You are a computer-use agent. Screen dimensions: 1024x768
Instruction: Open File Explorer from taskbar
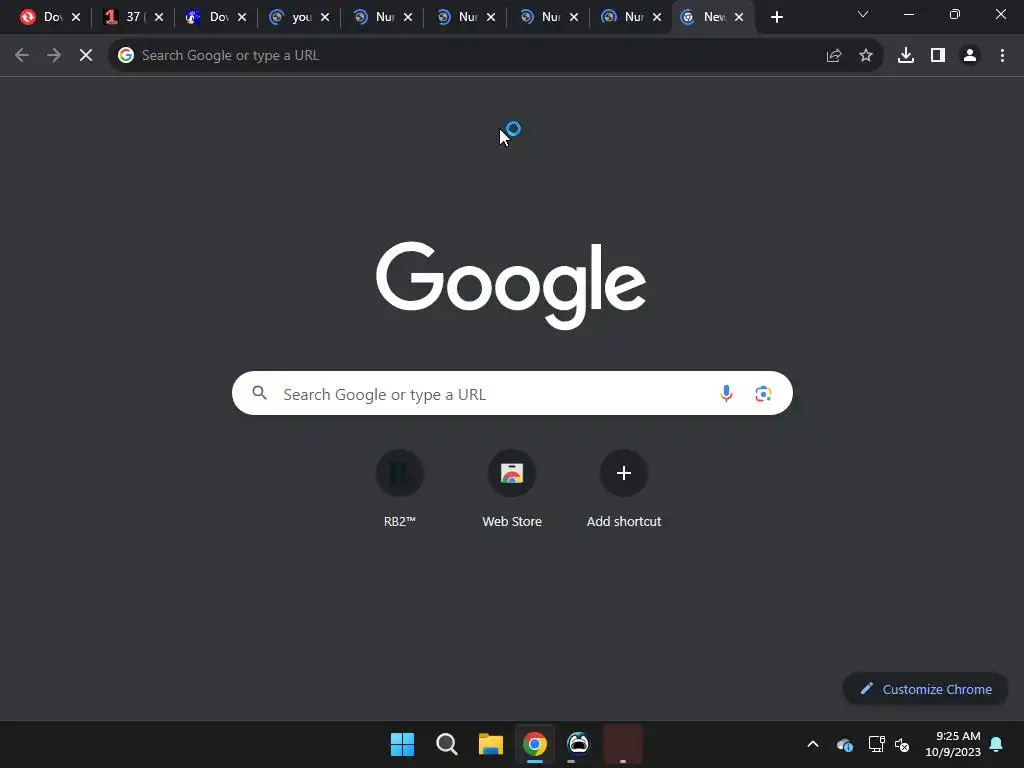[490, 744]
